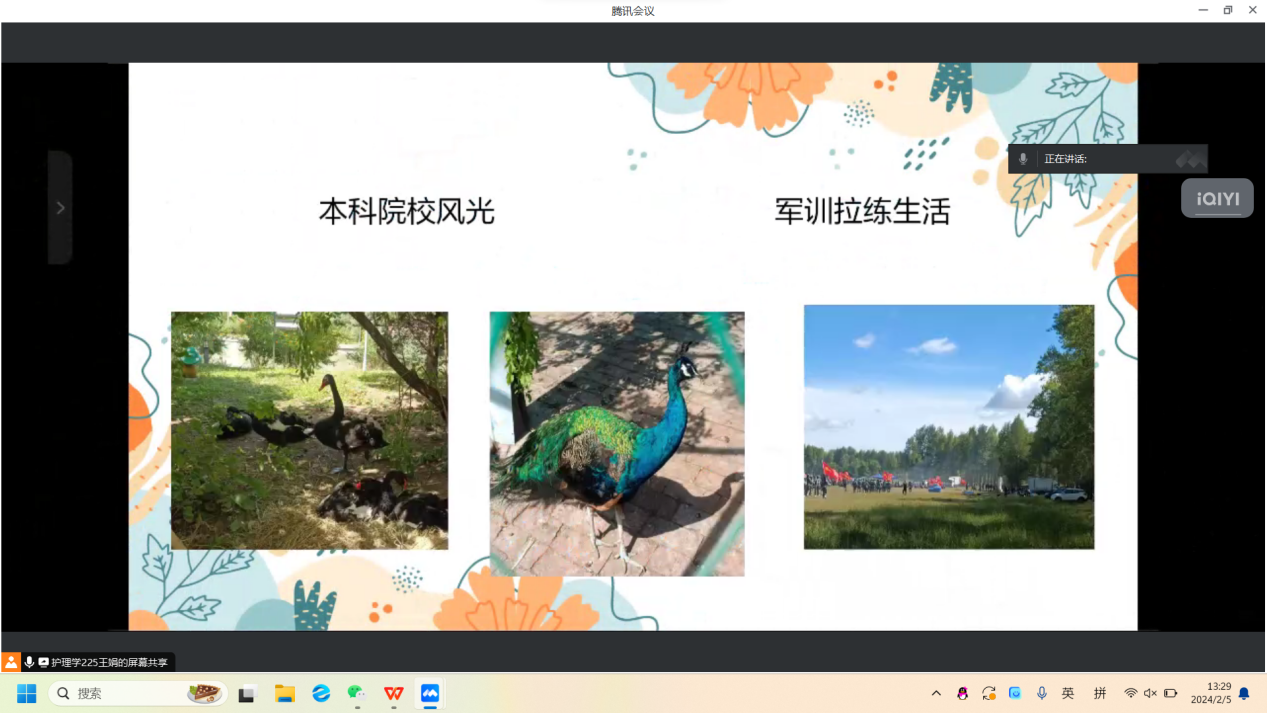
Task: Click the microphone icon in speaking indicator
Action: (1023, 159)
